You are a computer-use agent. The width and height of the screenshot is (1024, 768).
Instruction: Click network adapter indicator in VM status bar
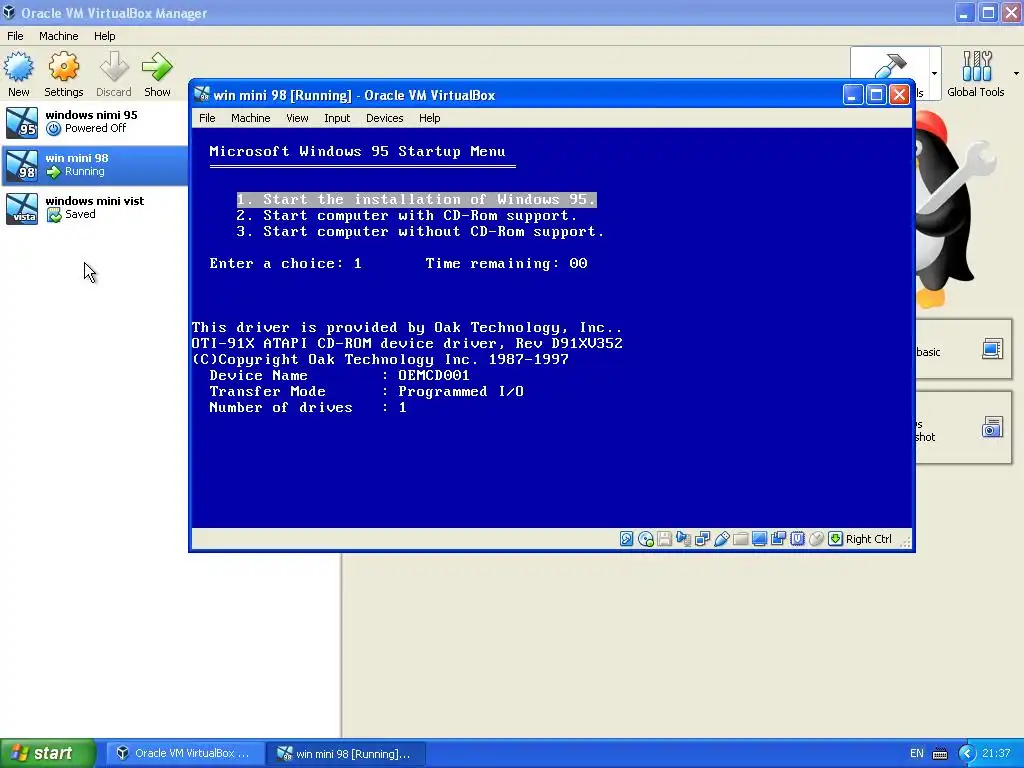pyautogui.click(x=702, y=539)
